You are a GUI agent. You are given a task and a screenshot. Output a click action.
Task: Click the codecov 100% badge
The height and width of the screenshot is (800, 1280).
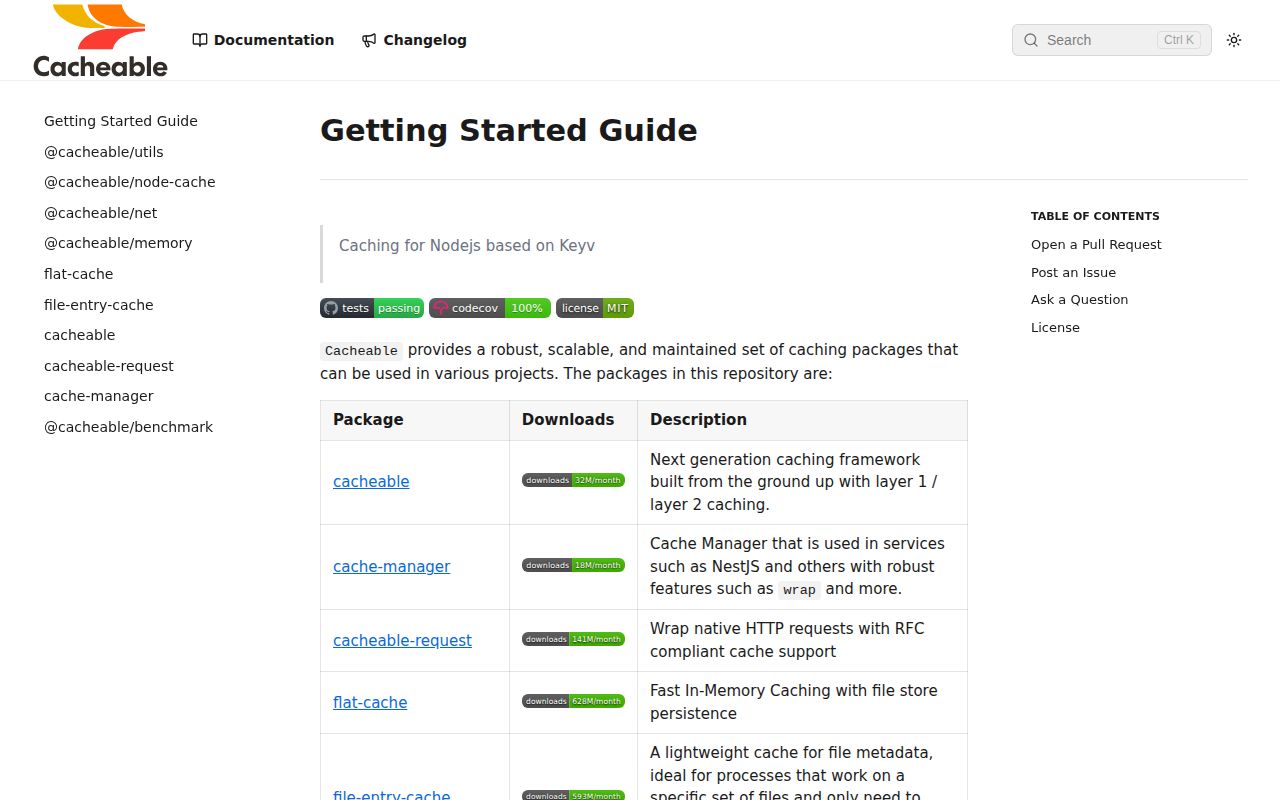490,308
